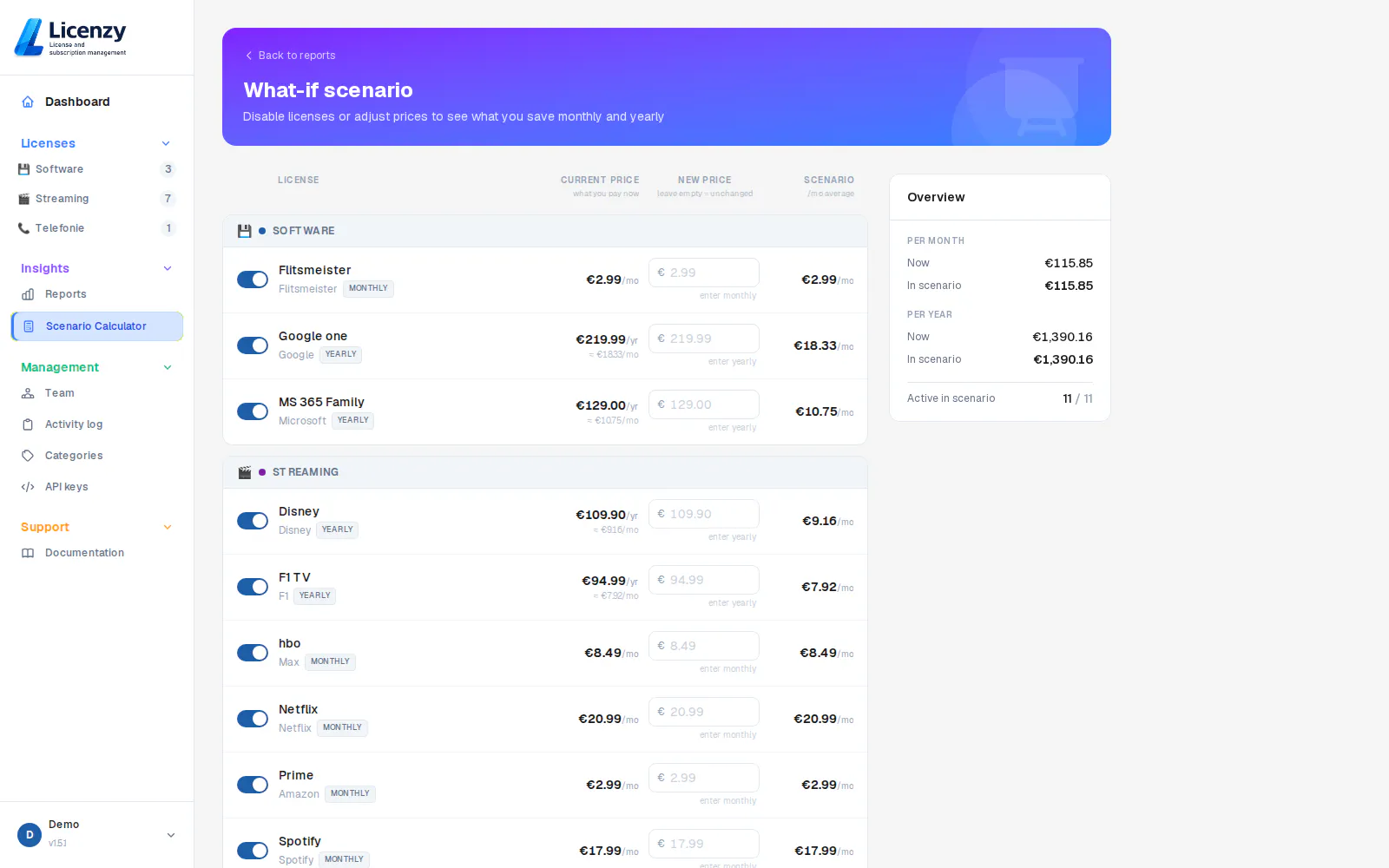
Task: Switch off the Prime license
Action: (253, 785)
